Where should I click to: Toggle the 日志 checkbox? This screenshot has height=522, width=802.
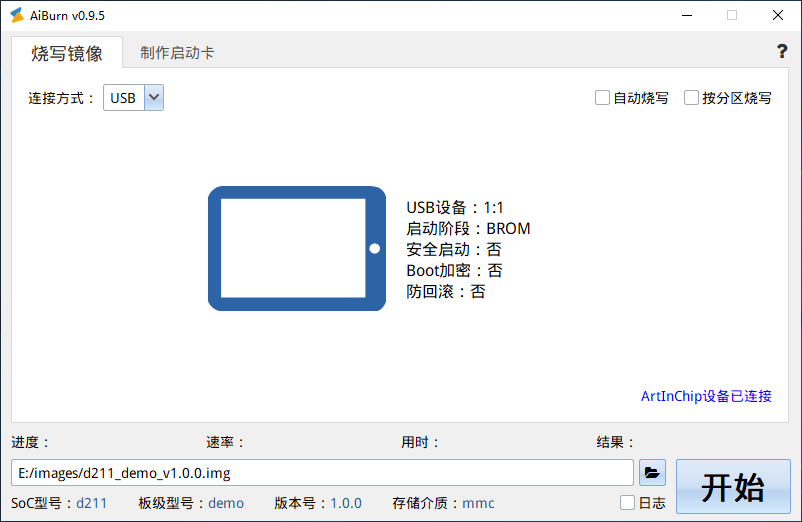(x=627, y=503)
